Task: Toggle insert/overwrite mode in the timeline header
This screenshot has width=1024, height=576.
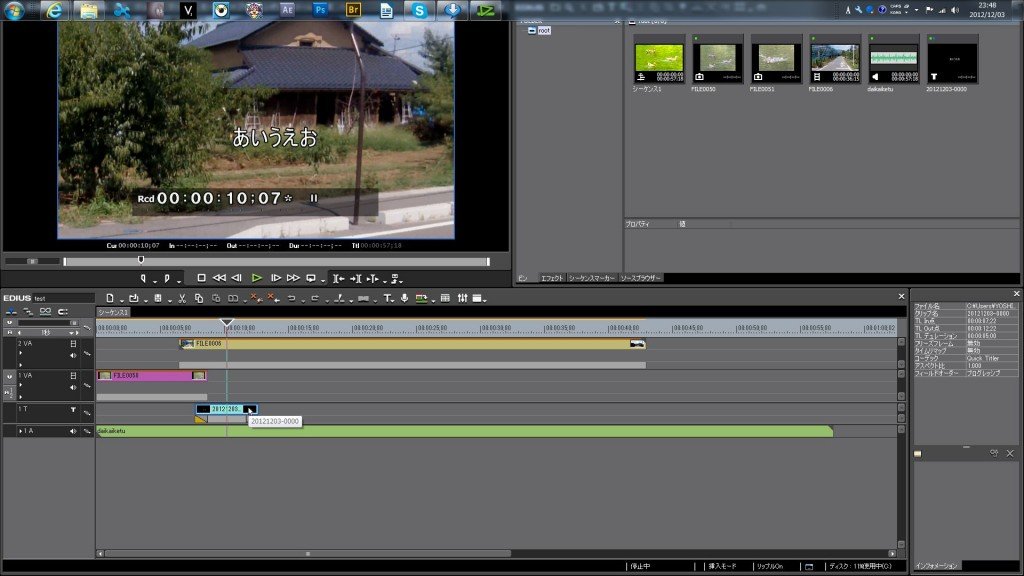Action: click(x=11, y=312)
